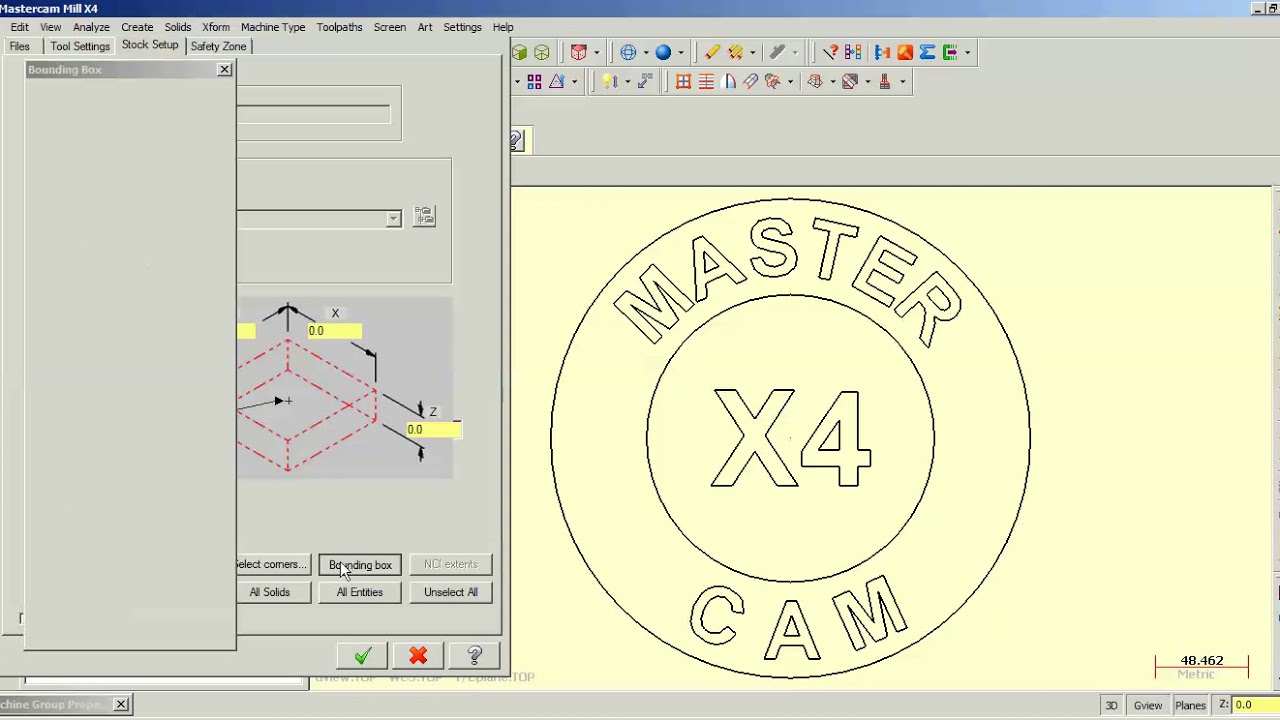Click the blue sigma icon
Viewport: 1280px width, 720px height.
pyautogui.click(x=927, y=52)
